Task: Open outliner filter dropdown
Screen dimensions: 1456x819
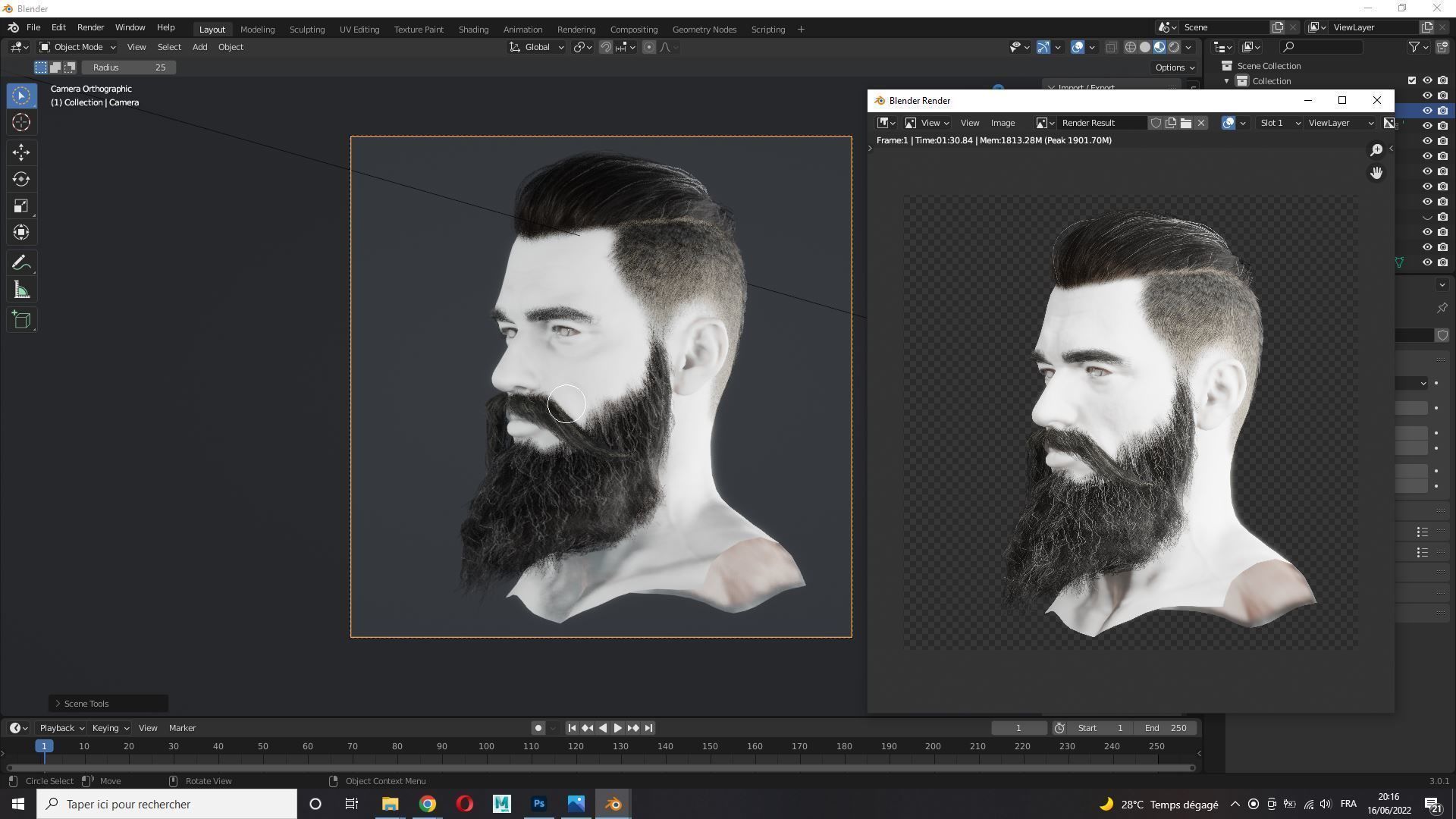Action: tap(1418, 47)
